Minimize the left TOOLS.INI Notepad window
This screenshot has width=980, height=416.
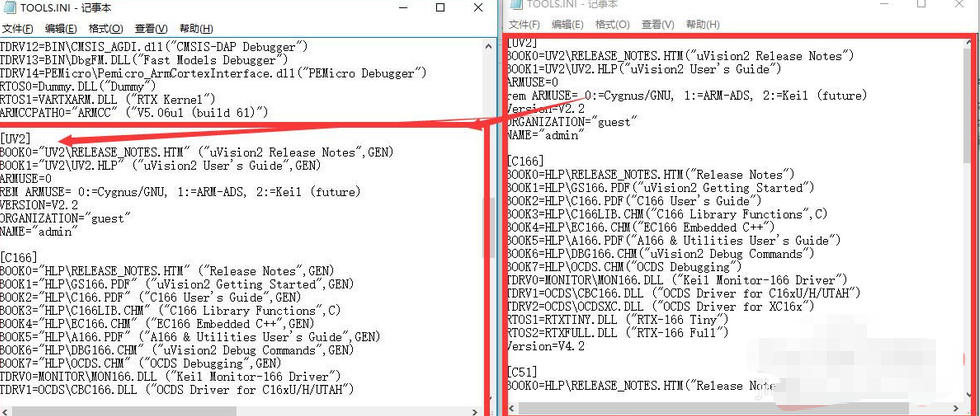point(404,7)
